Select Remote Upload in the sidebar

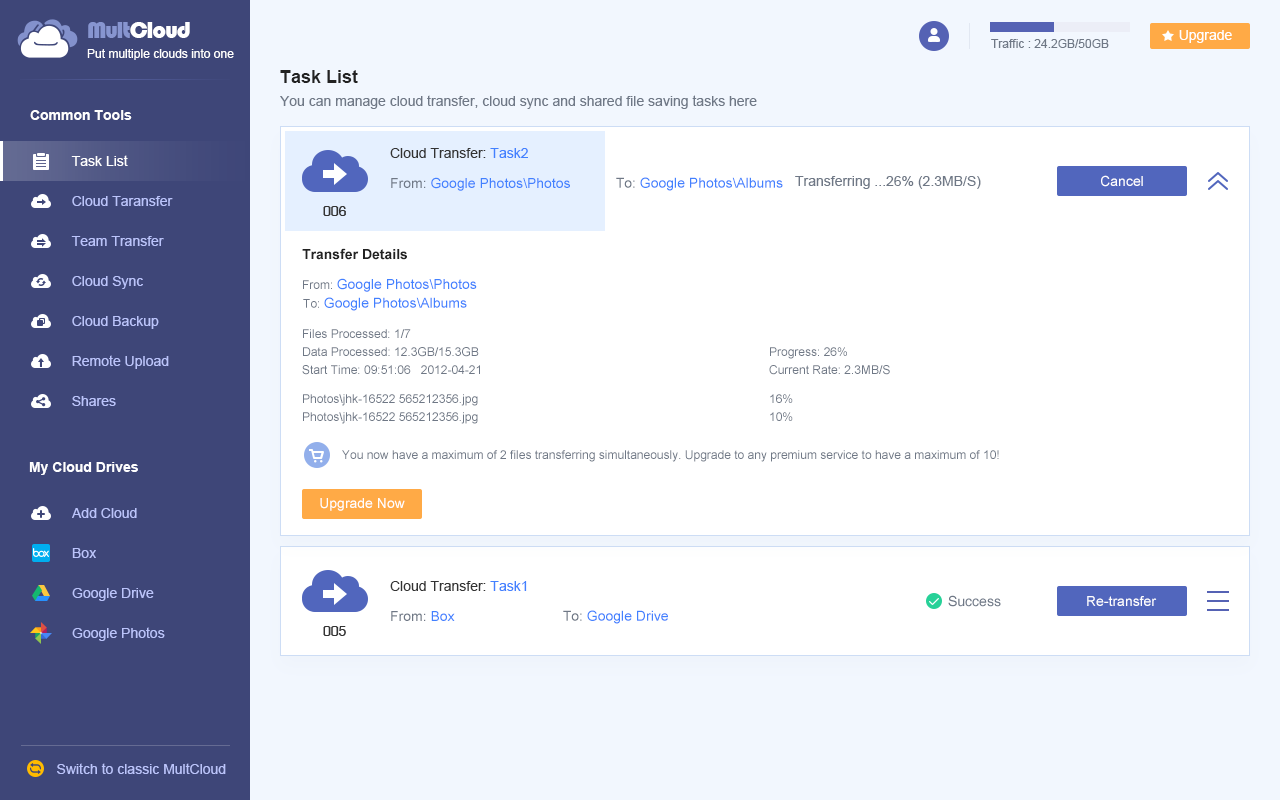click(x=40, y=361)
